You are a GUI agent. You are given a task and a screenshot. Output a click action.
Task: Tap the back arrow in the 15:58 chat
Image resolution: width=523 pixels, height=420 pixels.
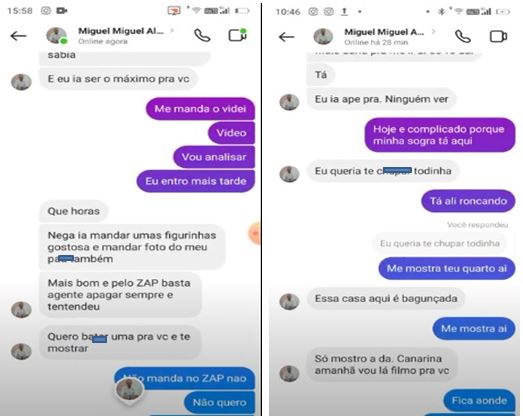pyautogui.click(x=19, y=36)
